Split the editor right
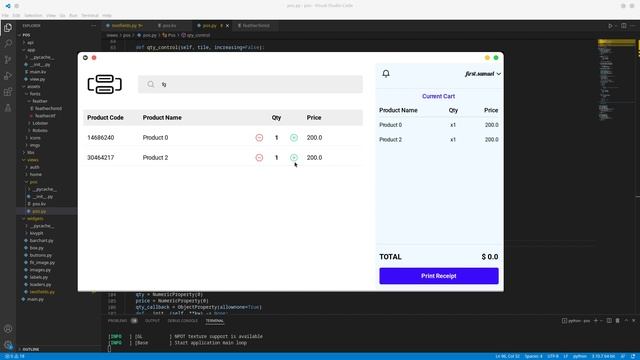 (x=624, y=26)
